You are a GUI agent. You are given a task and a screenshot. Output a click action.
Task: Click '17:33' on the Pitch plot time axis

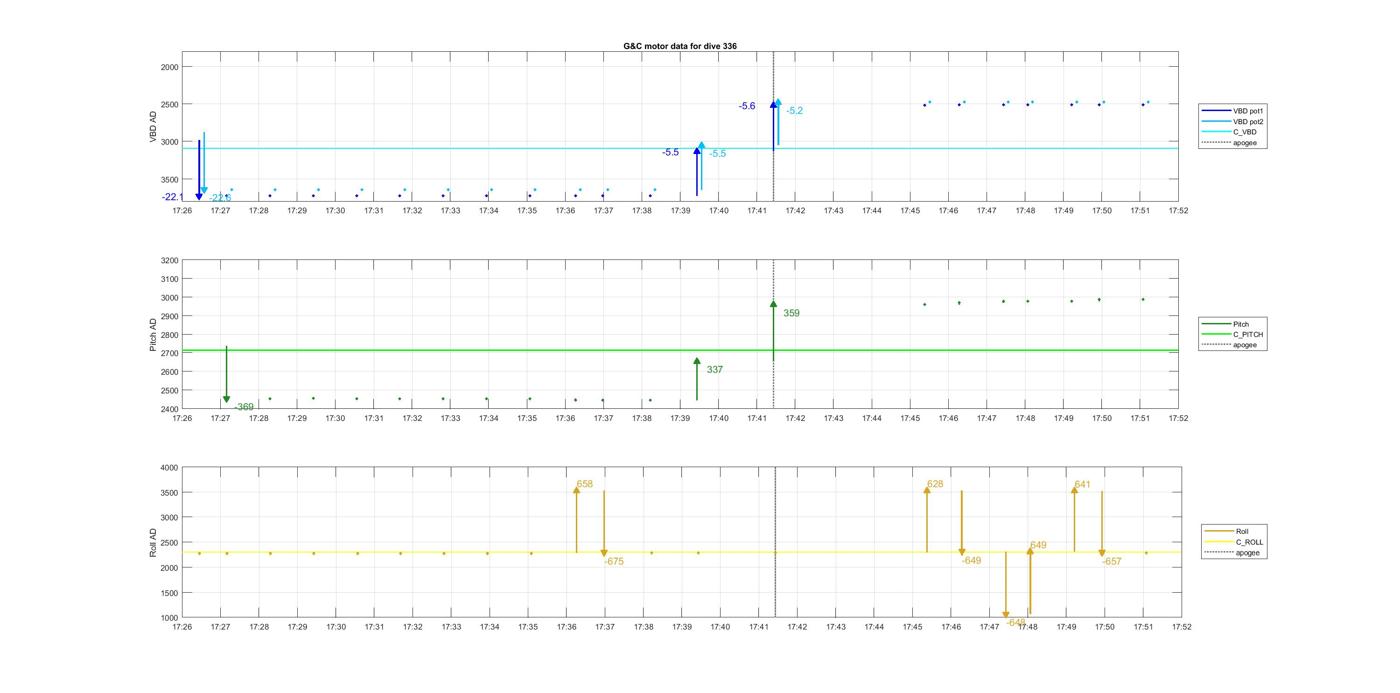pos(450,418)
